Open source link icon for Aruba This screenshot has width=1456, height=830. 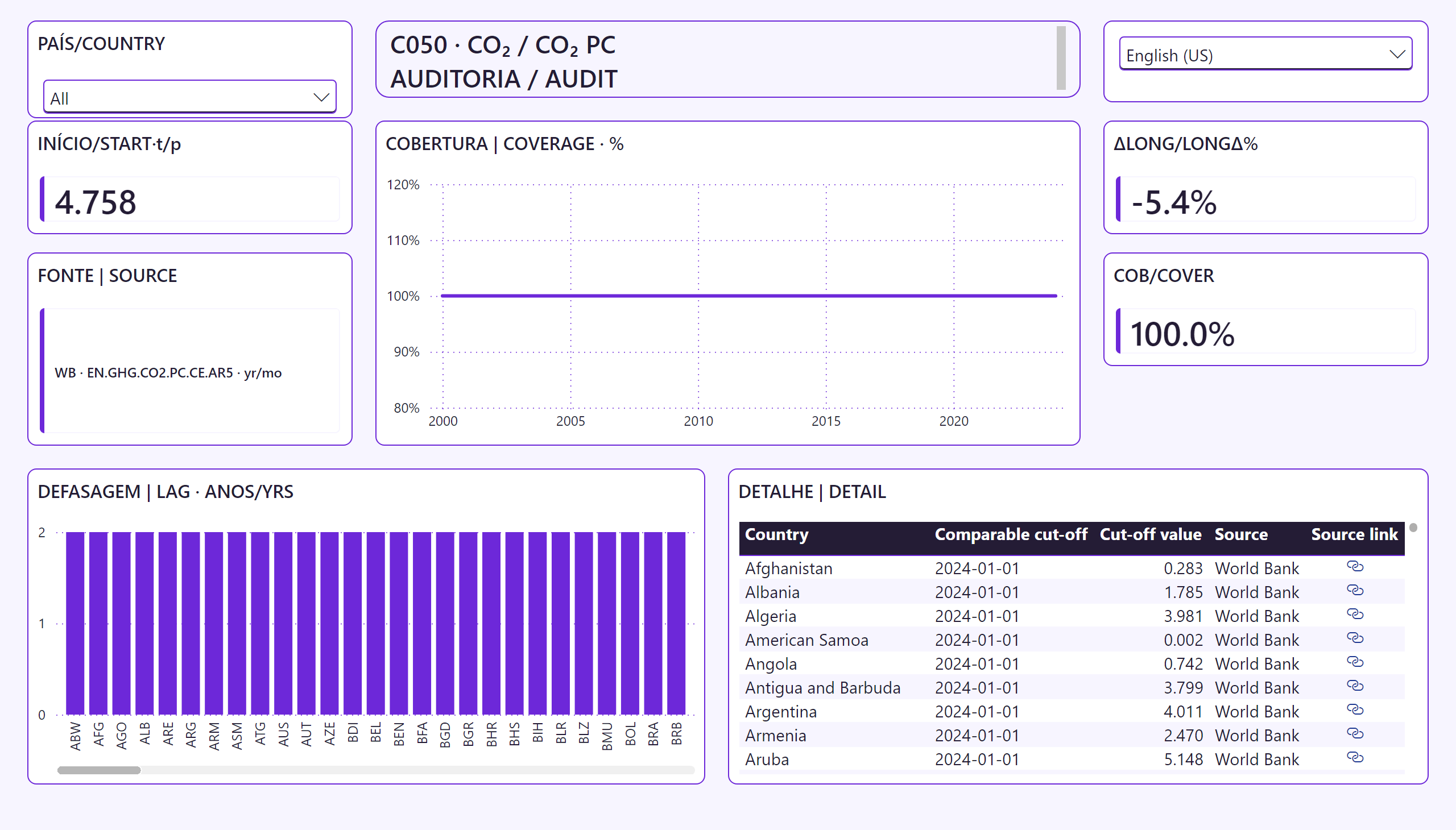pos(1355,758)
